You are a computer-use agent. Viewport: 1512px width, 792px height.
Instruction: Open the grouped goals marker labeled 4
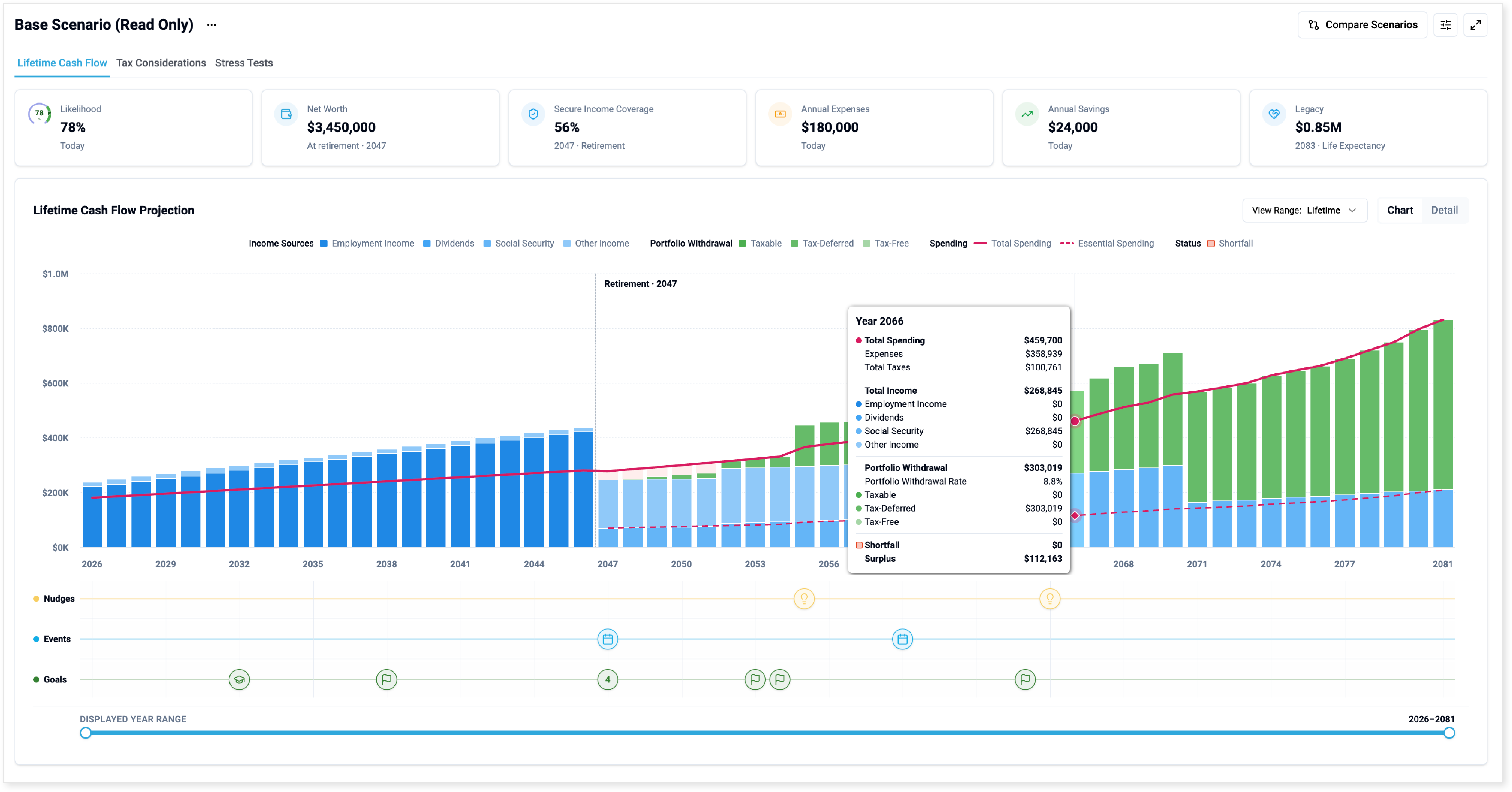click(608, 680)
